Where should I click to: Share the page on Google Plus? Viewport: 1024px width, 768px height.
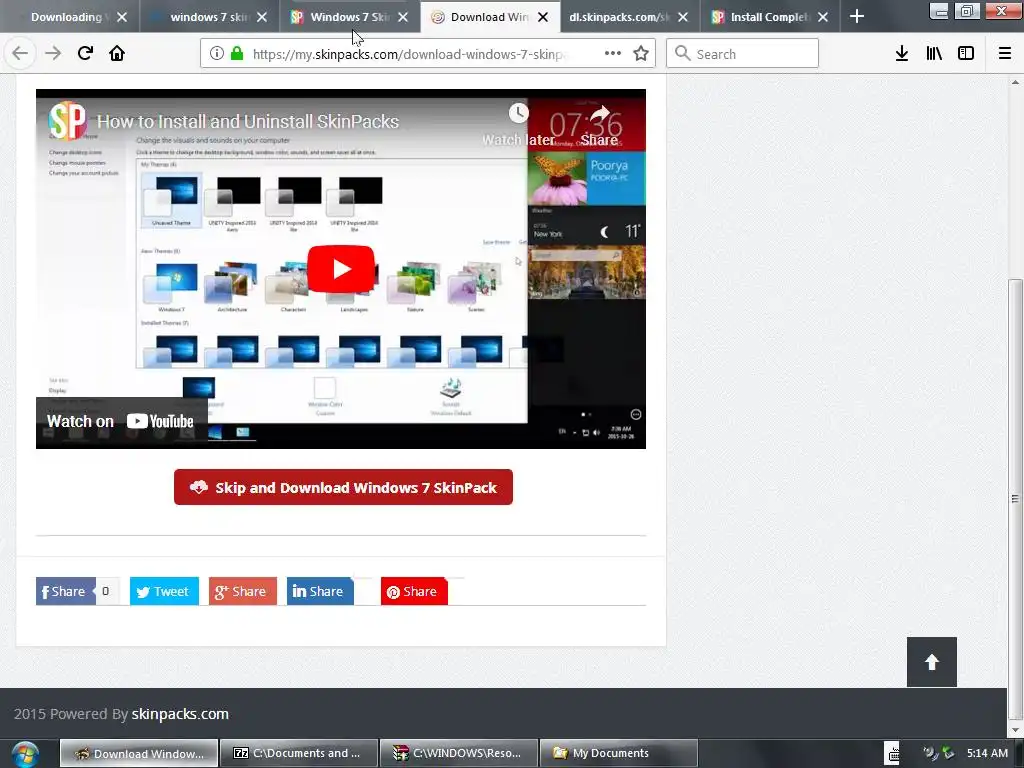pyautogui.click(x=242, y=591)
